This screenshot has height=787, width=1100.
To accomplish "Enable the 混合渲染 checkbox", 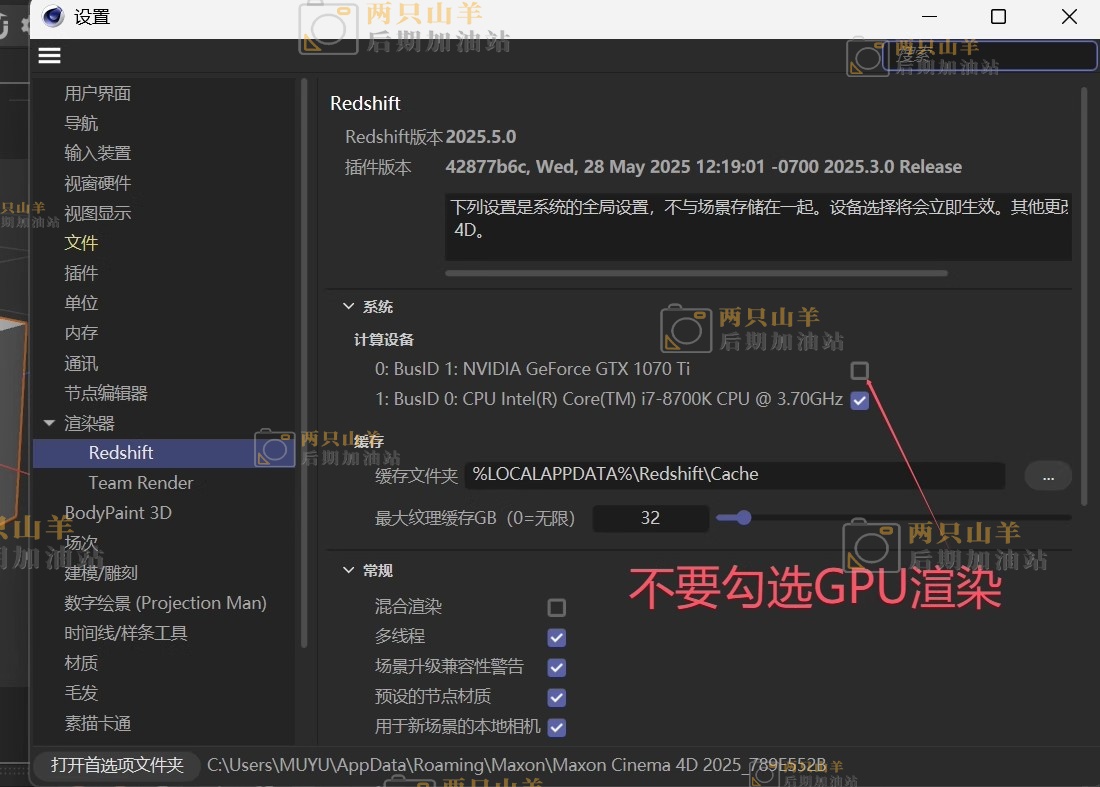I will (x=557, y=608).
